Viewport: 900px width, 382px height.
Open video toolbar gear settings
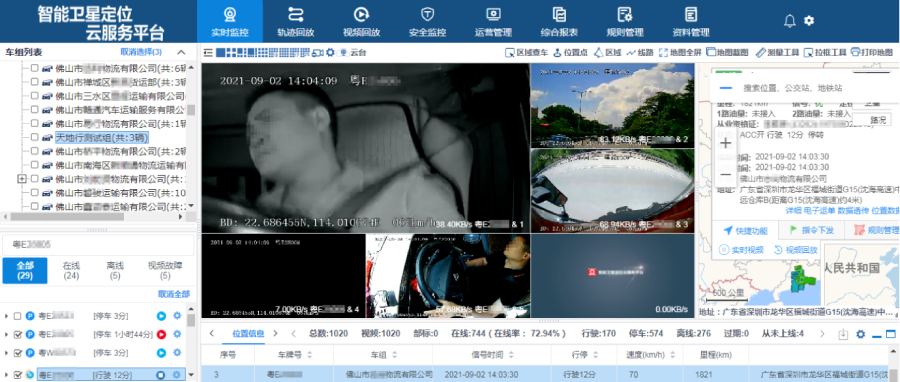coord(330,52)
